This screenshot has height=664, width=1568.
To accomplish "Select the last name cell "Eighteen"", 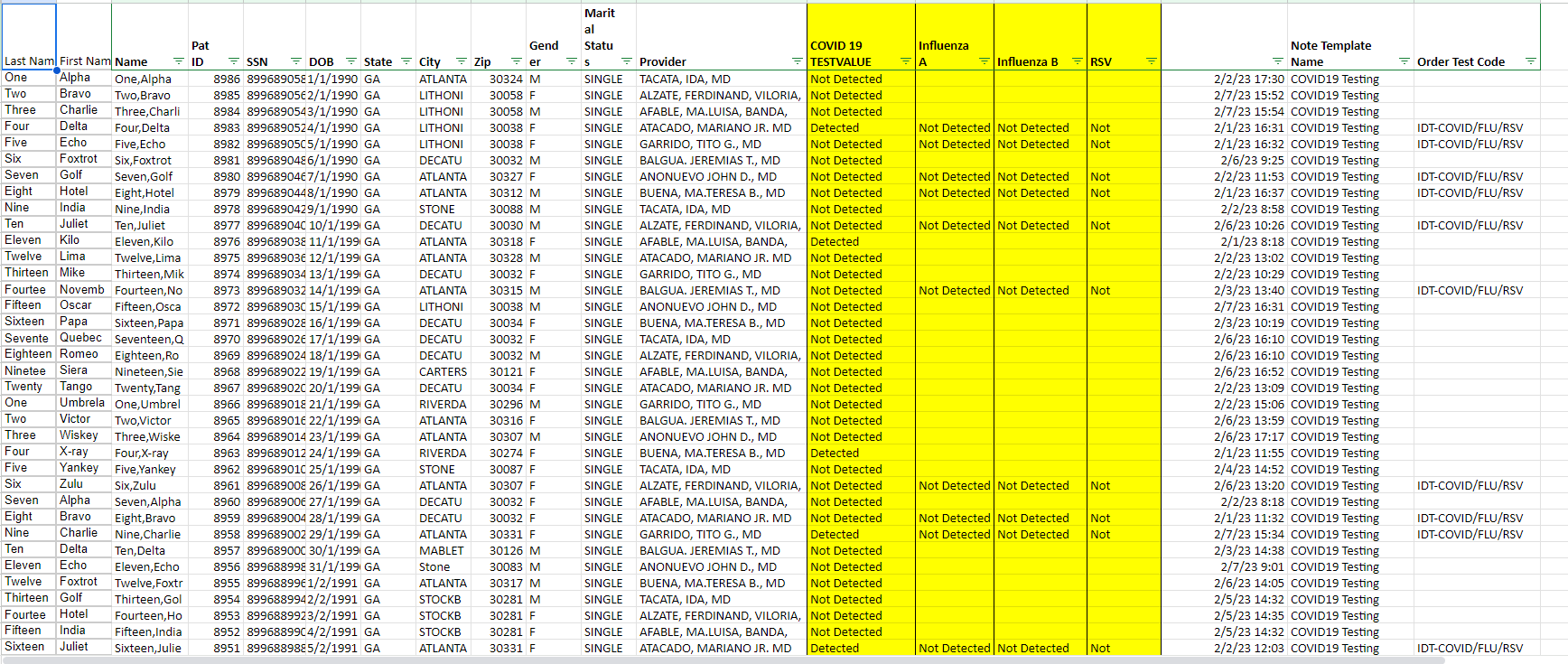I will tap(29, 354).
